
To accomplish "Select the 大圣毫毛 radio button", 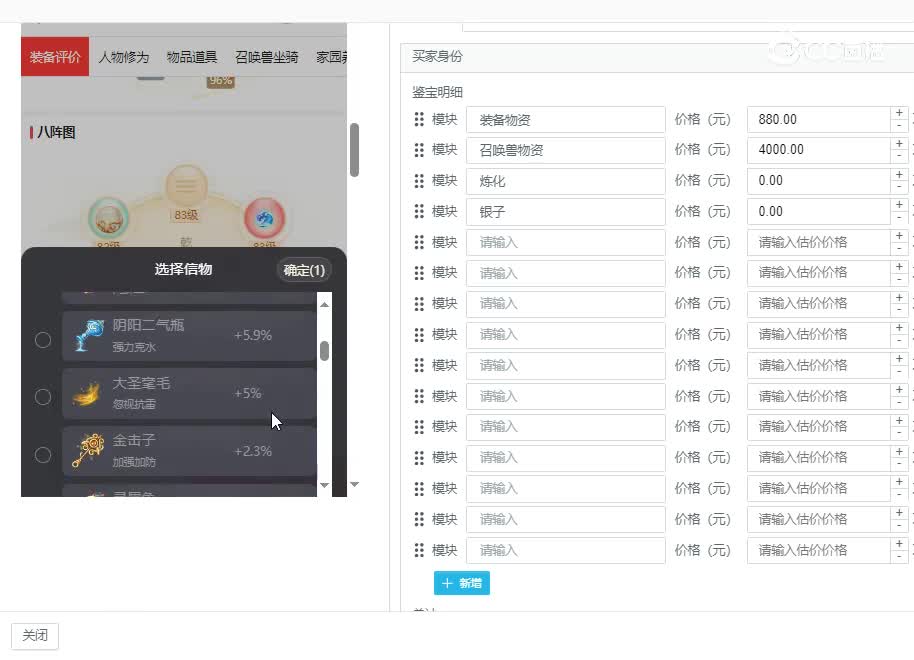I will click(43, 396).
